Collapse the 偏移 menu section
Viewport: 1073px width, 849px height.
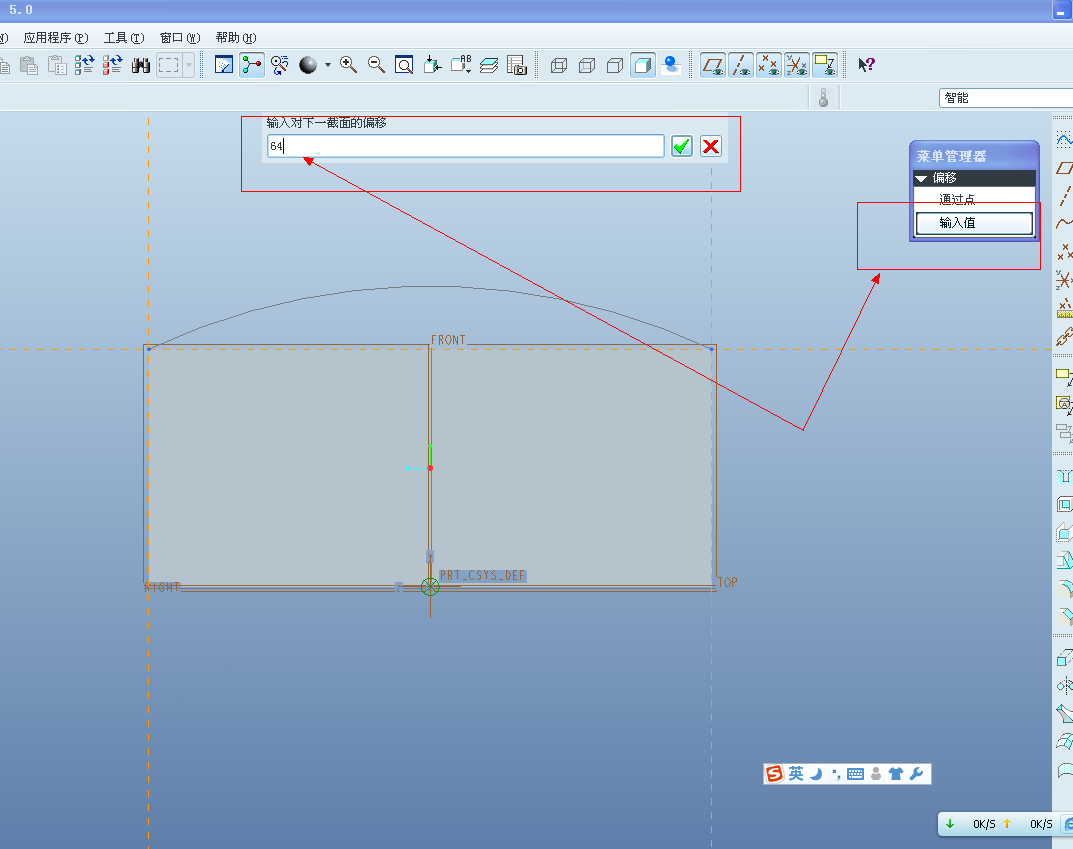click(921, 178)
